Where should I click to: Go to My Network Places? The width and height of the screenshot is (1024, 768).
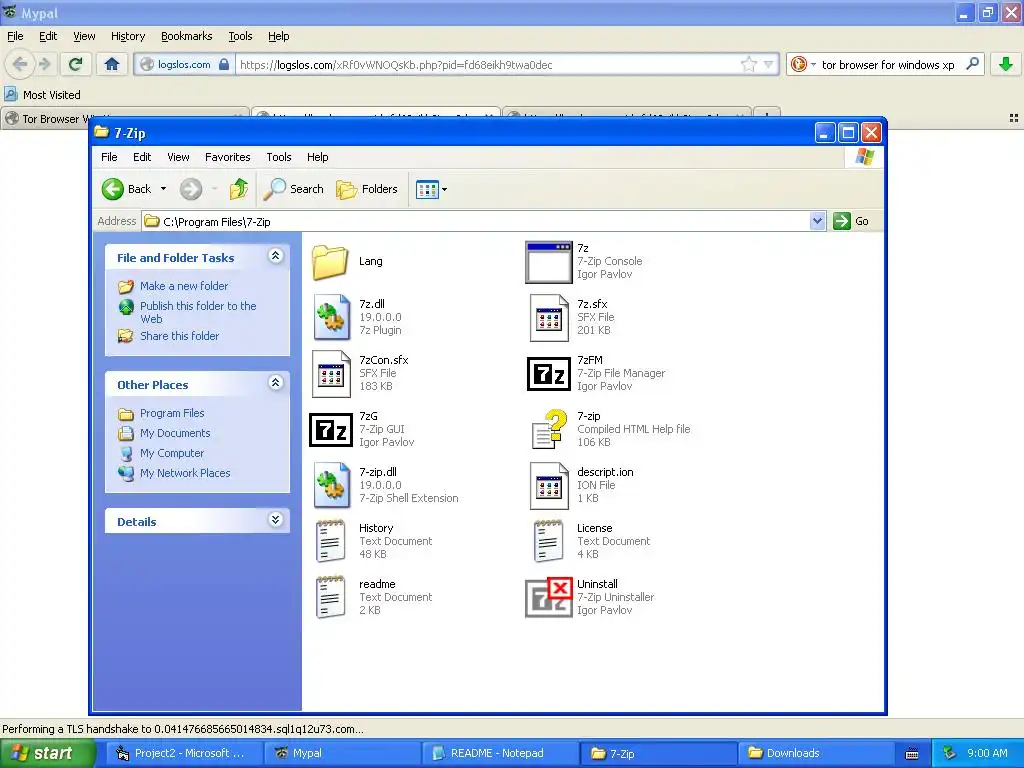coord(185,473)
